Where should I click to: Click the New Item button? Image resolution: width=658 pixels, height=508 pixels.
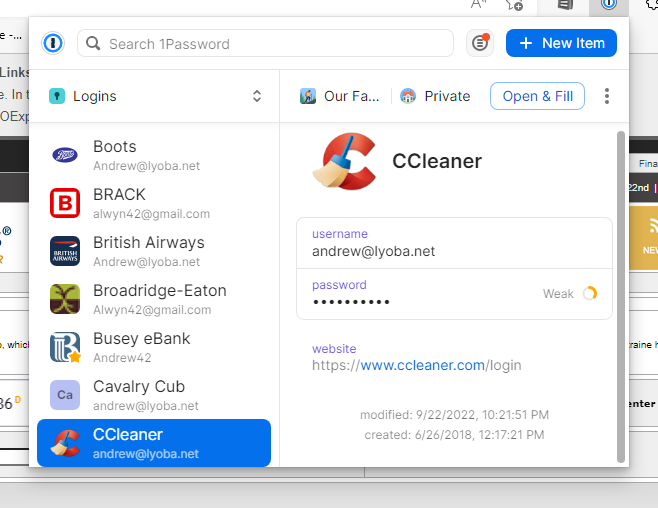[x=561, y=43]
